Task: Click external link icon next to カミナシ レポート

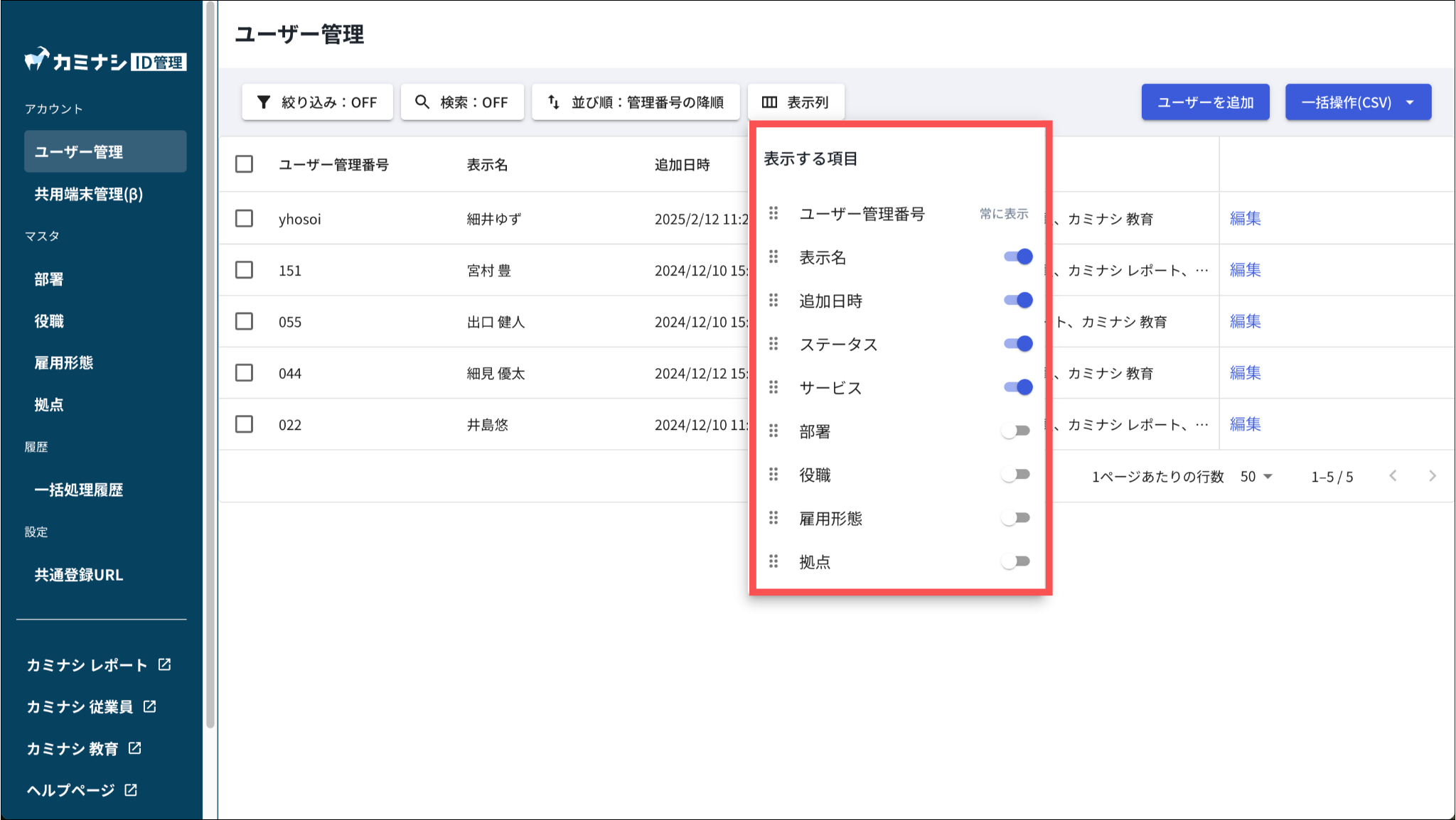Action: click(165, 664)
